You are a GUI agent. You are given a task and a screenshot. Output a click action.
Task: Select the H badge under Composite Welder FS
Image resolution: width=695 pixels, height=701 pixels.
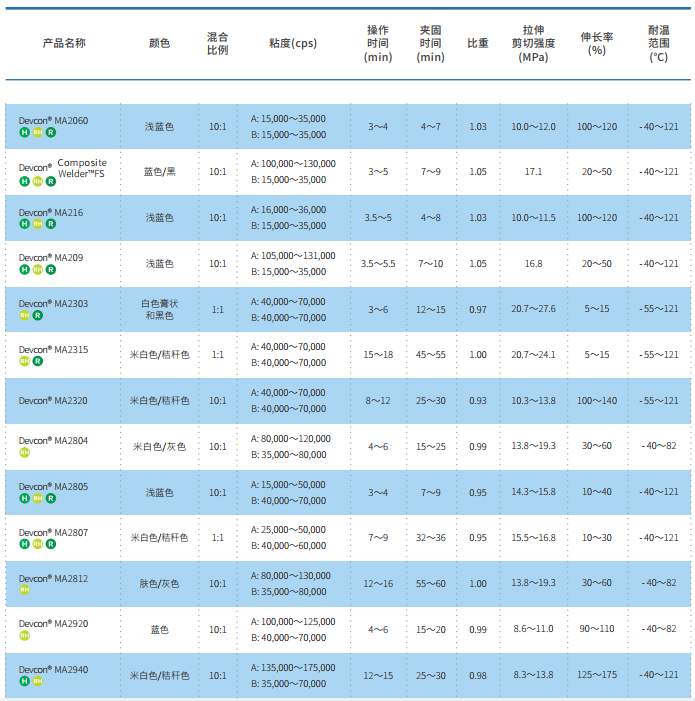(x=25, y=182)
